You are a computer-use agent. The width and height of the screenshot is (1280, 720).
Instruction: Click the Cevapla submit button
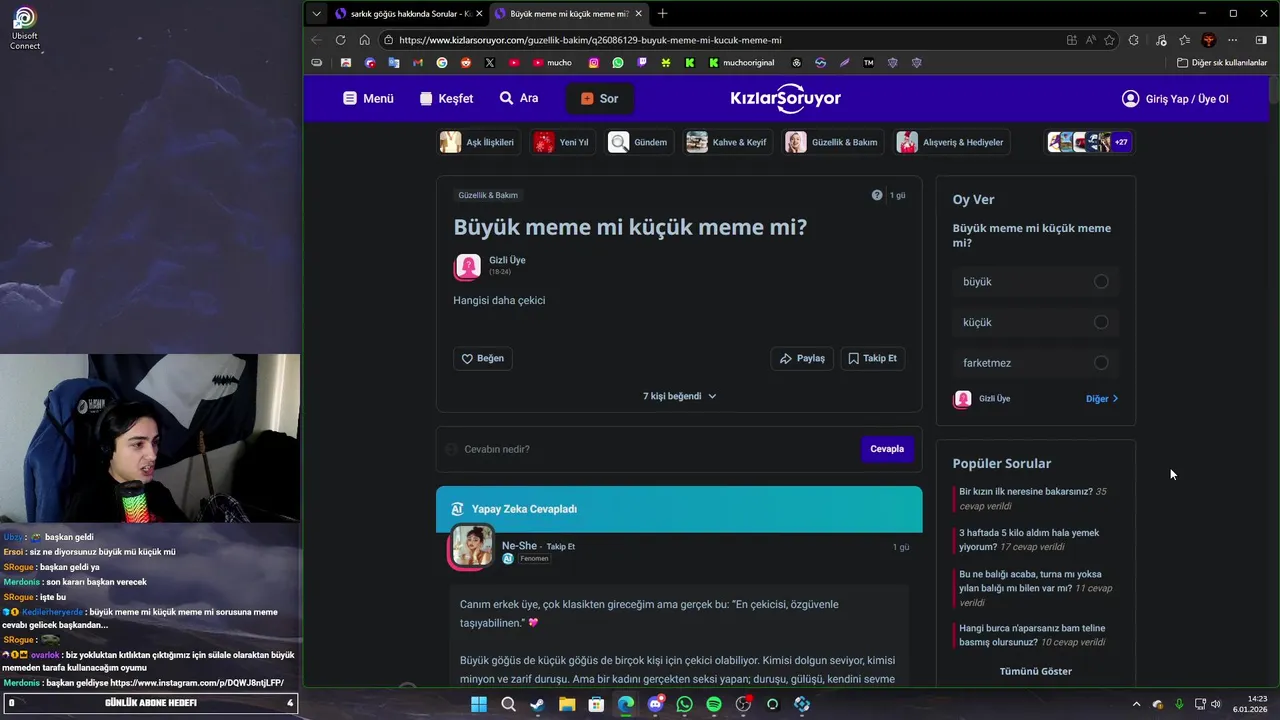pos(887,449)
